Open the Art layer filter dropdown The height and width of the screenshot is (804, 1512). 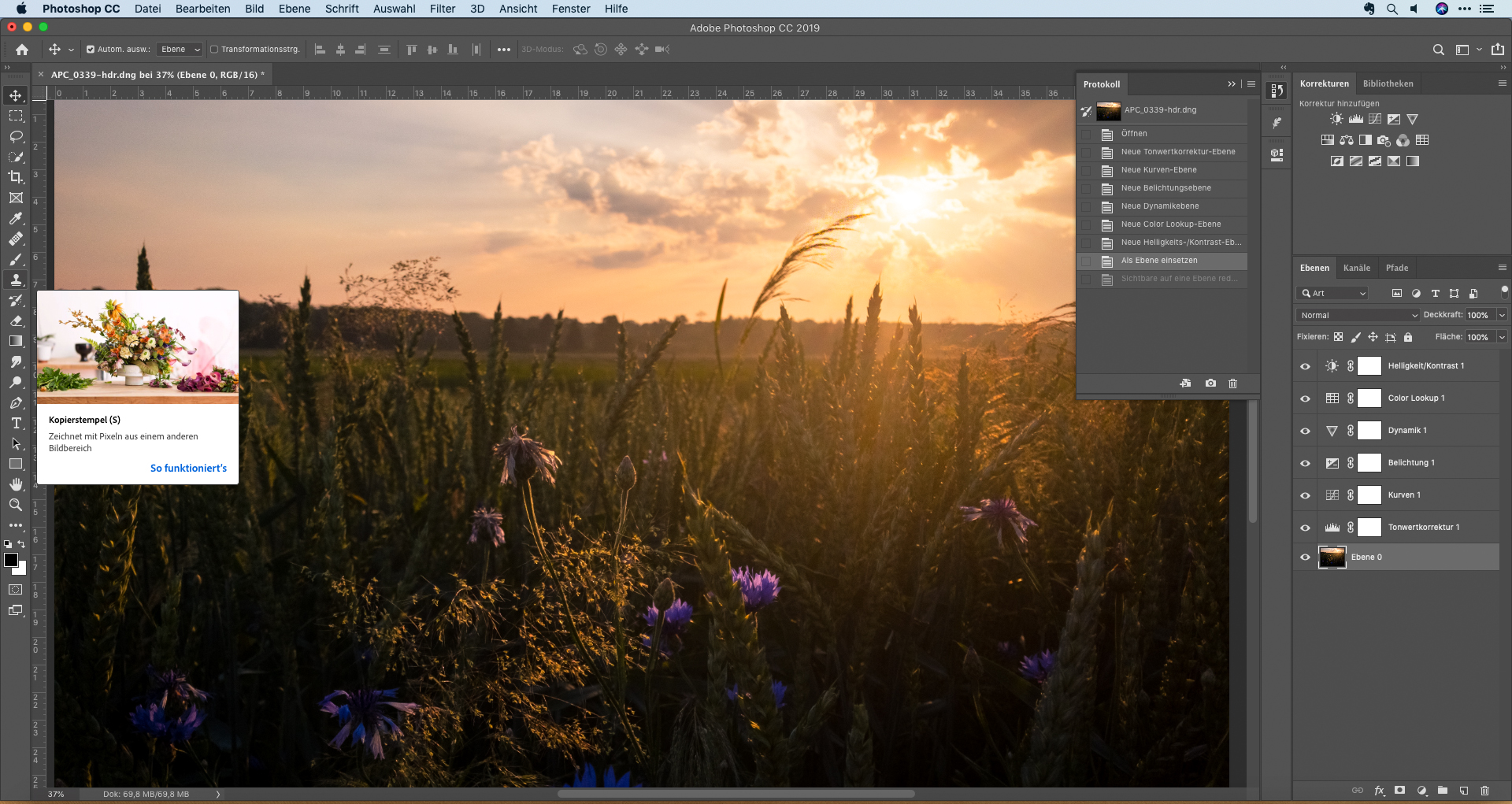[1332, 293]
